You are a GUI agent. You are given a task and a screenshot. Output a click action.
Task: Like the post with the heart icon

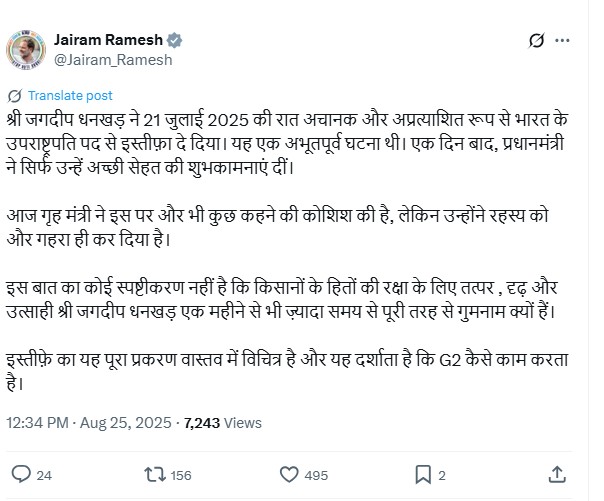[288, 473]
